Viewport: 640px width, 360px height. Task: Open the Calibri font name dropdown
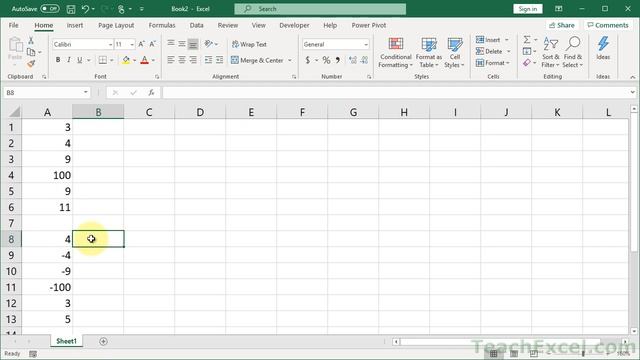pos(110,44)
